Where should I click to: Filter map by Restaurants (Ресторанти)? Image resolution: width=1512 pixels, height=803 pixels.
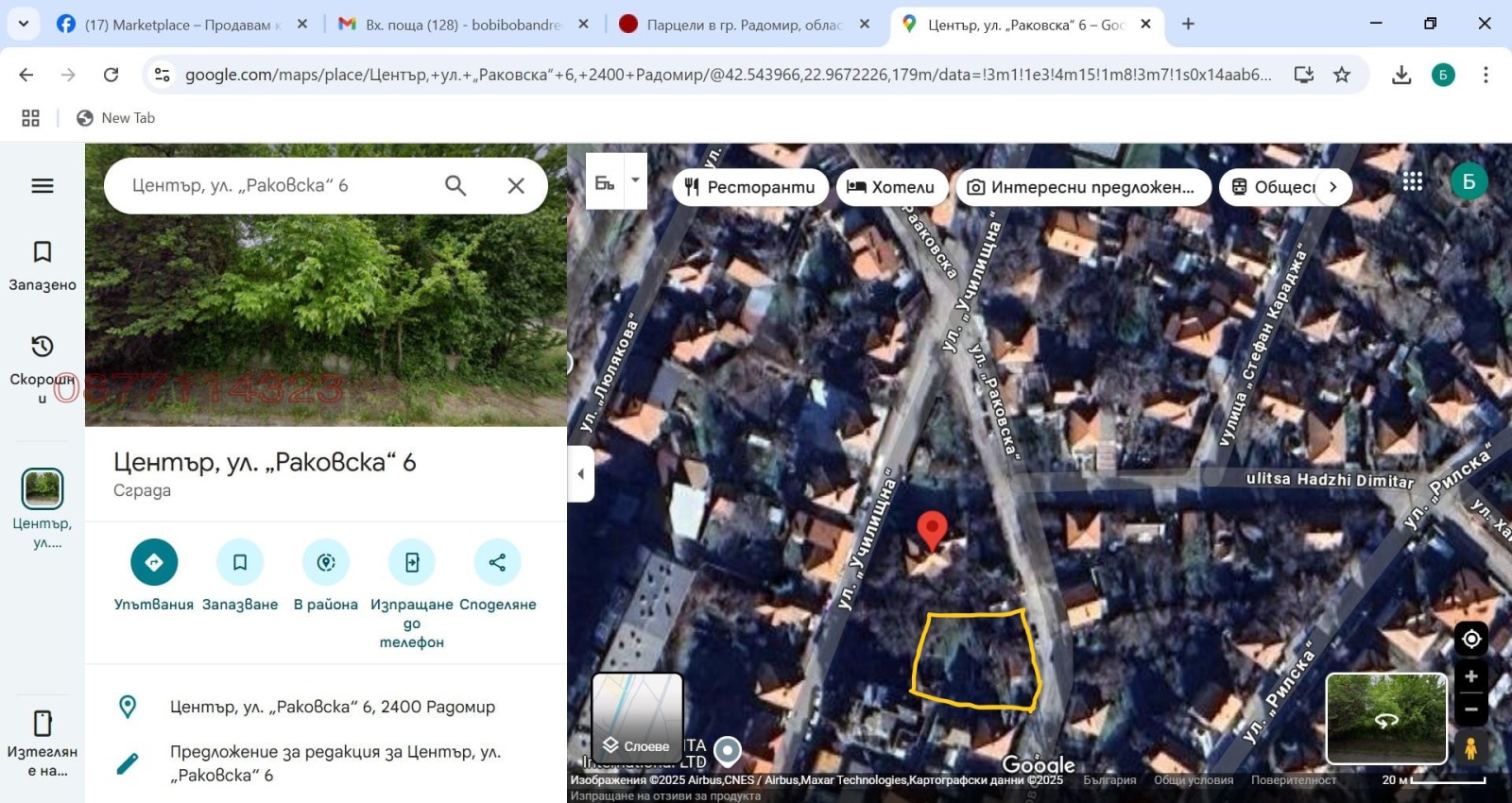tap(750, 187)
